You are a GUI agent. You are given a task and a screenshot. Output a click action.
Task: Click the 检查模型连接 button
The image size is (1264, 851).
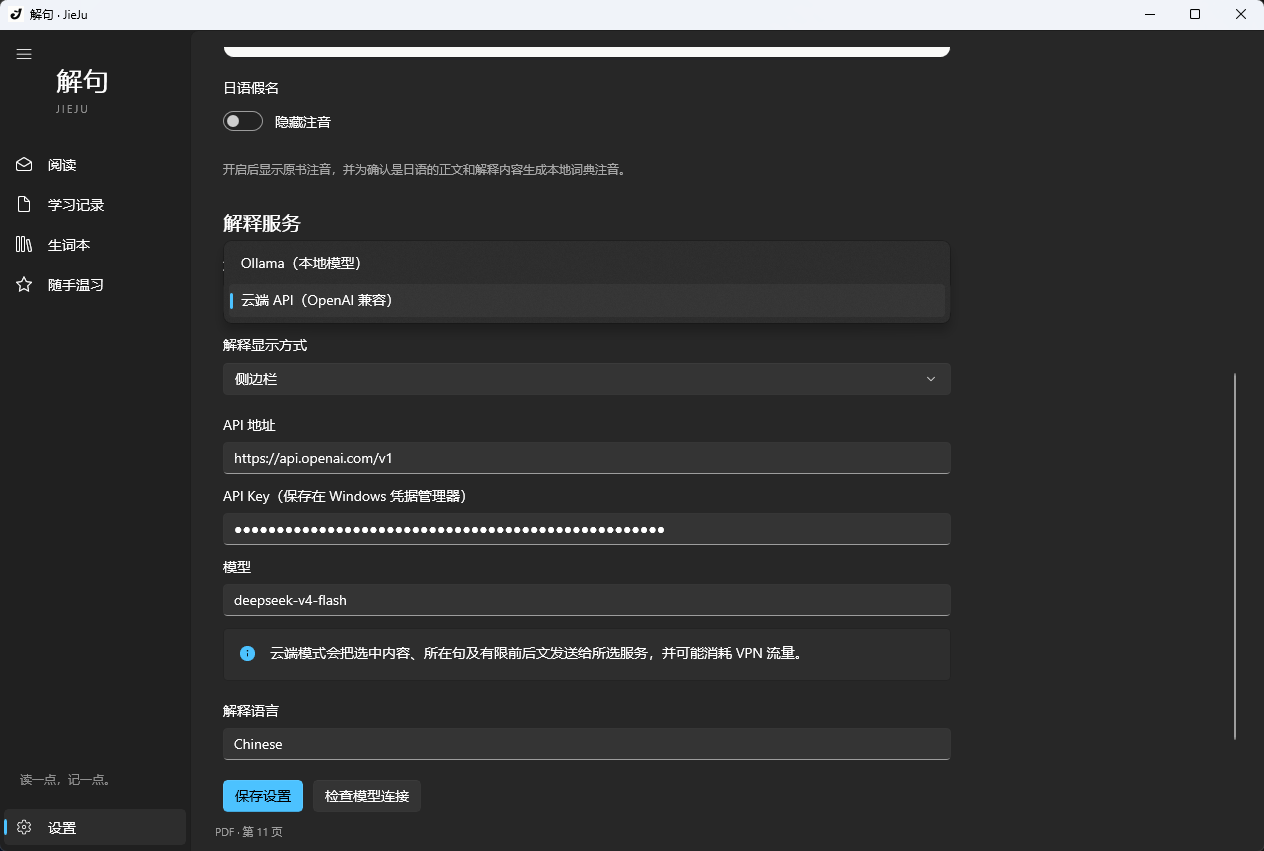click(x=367, y=796)
